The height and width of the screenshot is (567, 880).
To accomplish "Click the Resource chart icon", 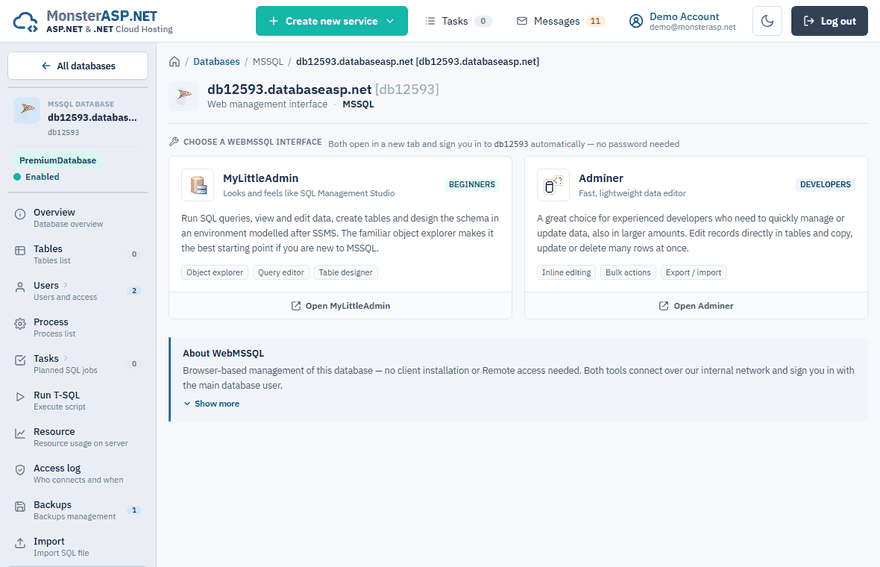I will pyautogui.click(x=20, y=433).
